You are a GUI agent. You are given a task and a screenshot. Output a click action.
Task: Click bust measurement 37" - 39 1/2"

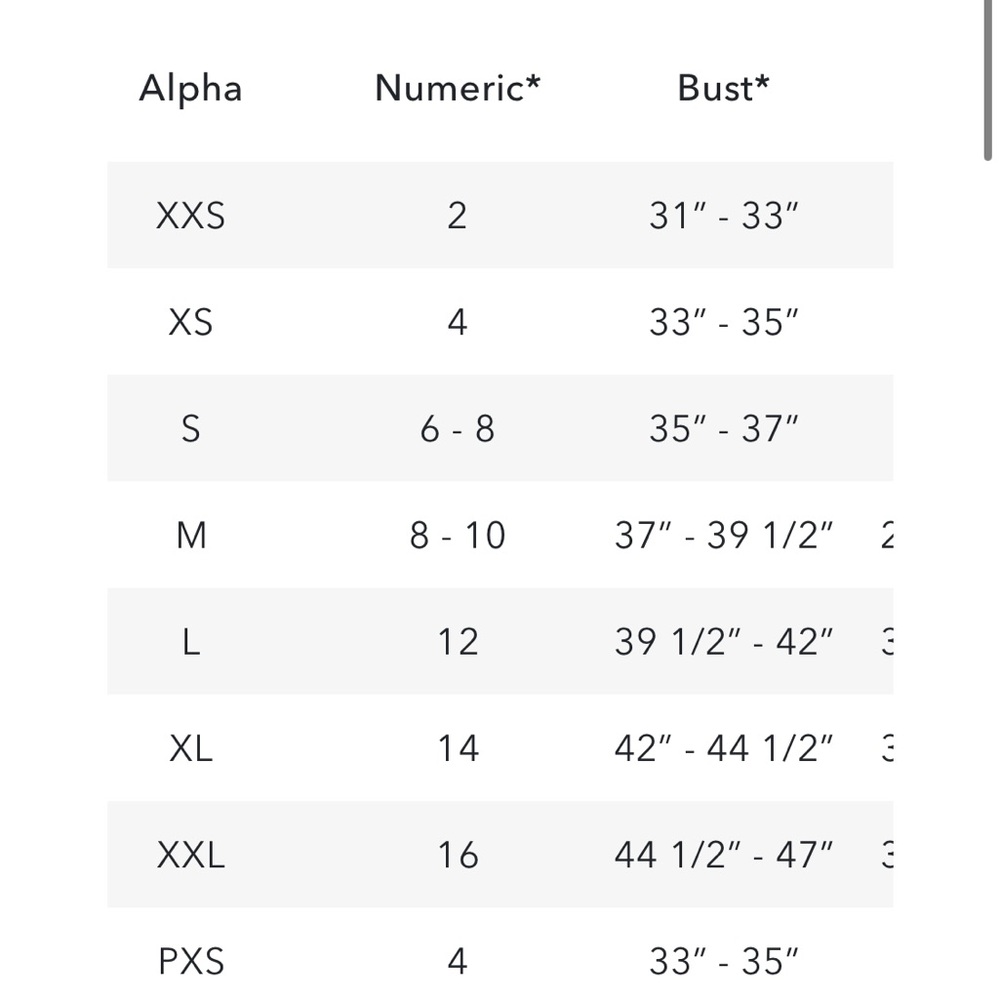[723, 535]
